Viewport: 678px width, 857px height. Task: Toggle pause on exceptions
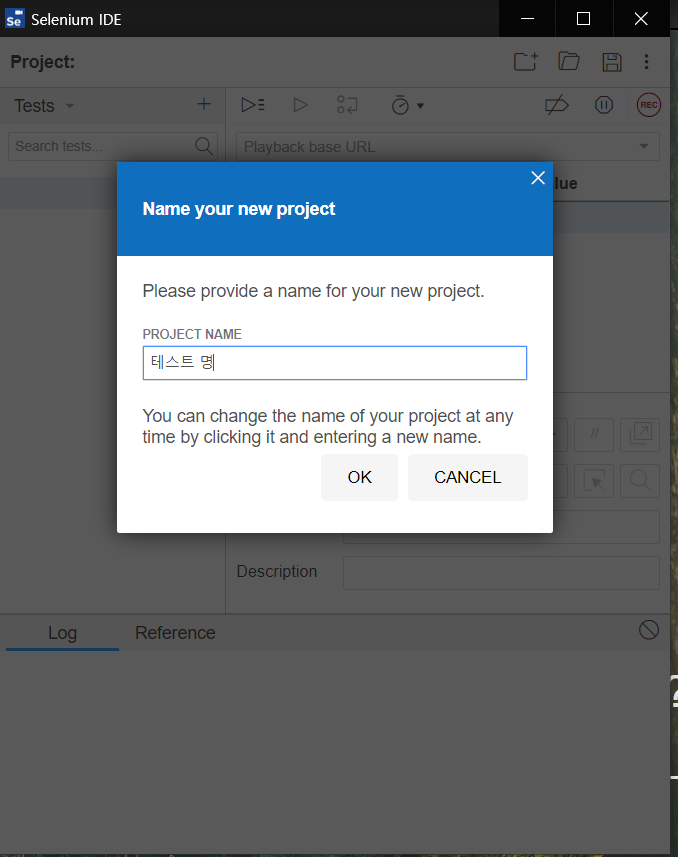(603, 105)
